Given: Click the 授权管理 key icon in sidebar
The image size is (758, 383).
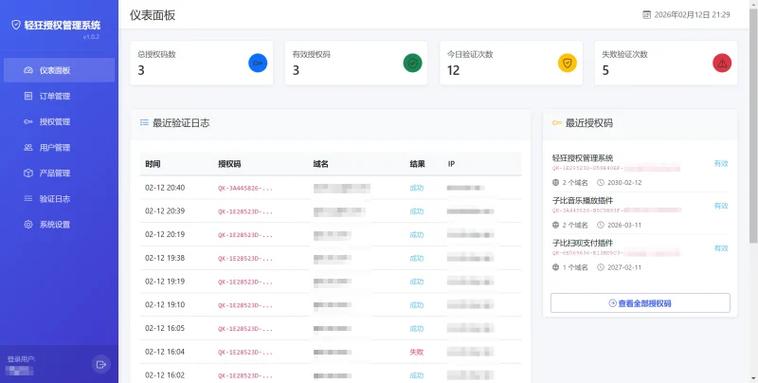Looking at the screenshot, I should [29, 121].
